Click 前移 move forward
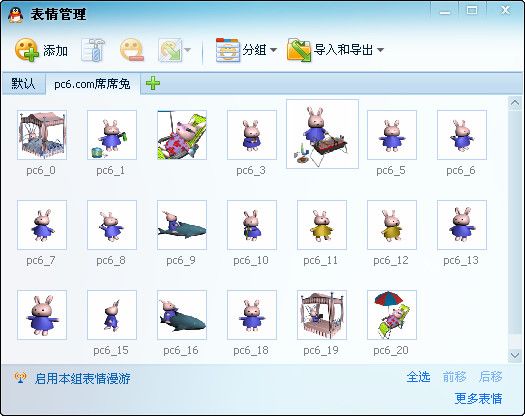 [x=454, y=377]
